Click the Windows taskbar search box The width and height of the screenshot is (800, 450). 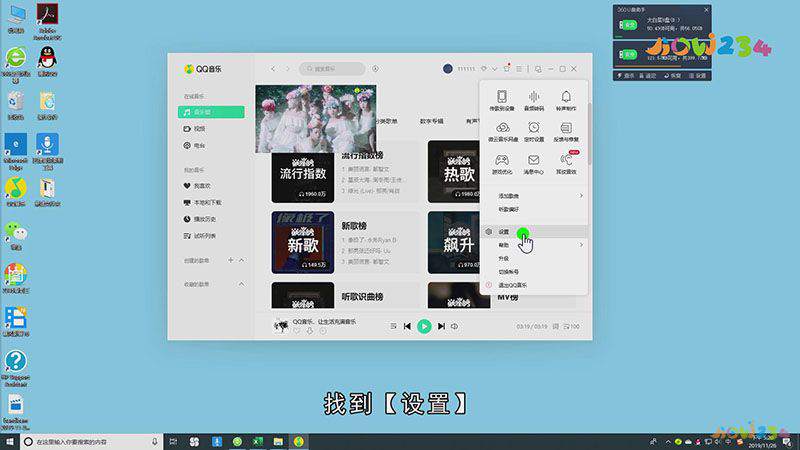tap(91, 442)
